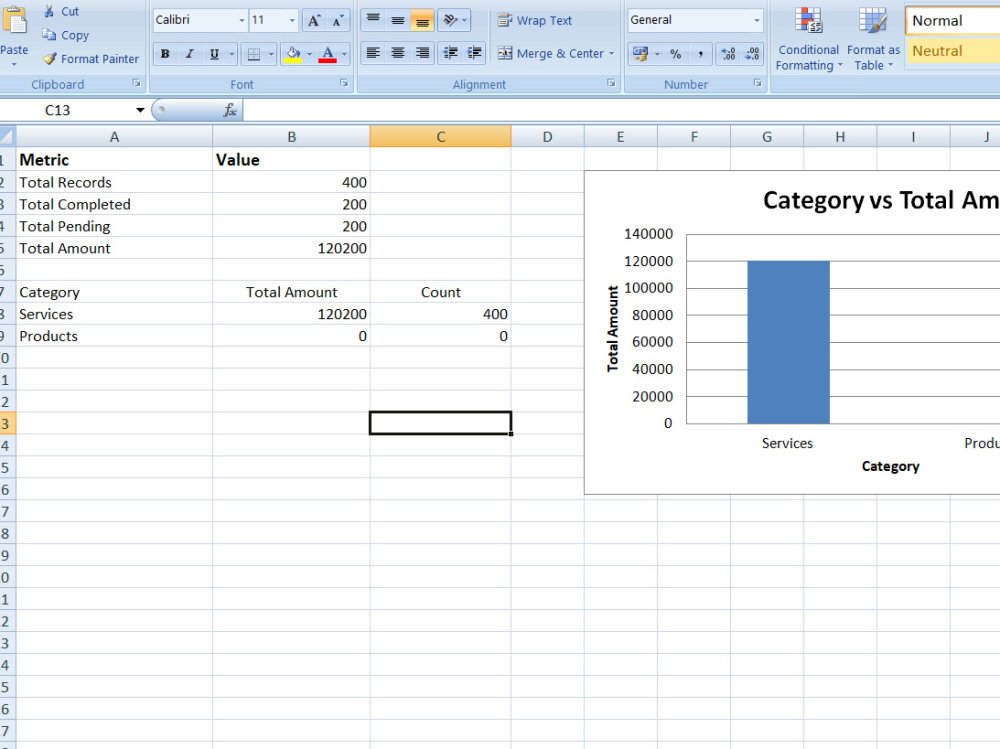Apply Comma Style
1000x749 pixels.
pos(700,54)
